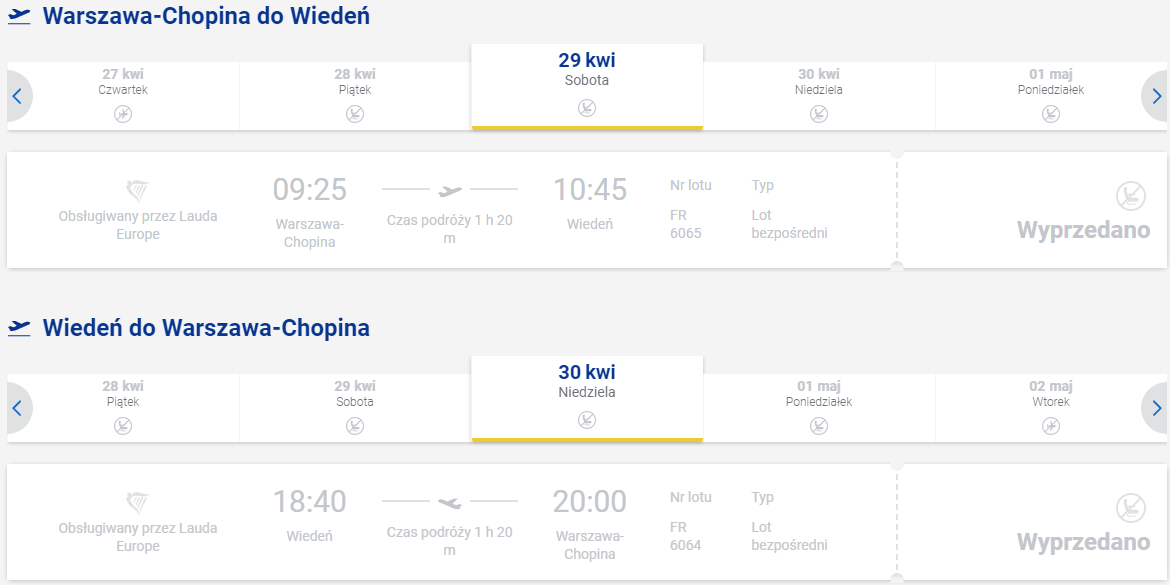Image resolution: width=1170 pixels, height=585 pixels.
Task: Select outbound date 01 maj Poniedziałek
Action: (x=1051, y=96)
